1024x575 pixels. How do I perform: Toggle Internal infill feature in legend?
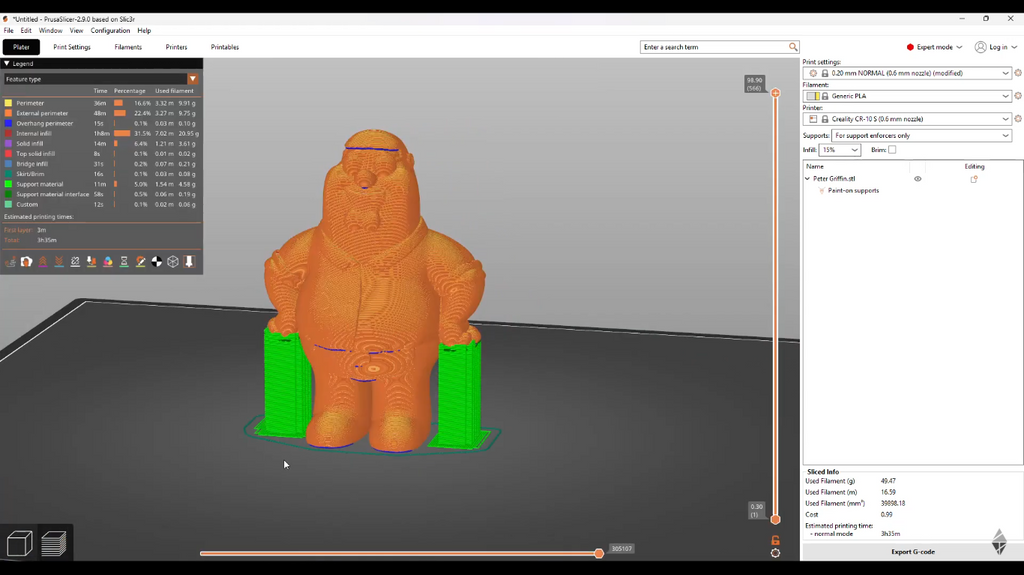click(33, 133)
